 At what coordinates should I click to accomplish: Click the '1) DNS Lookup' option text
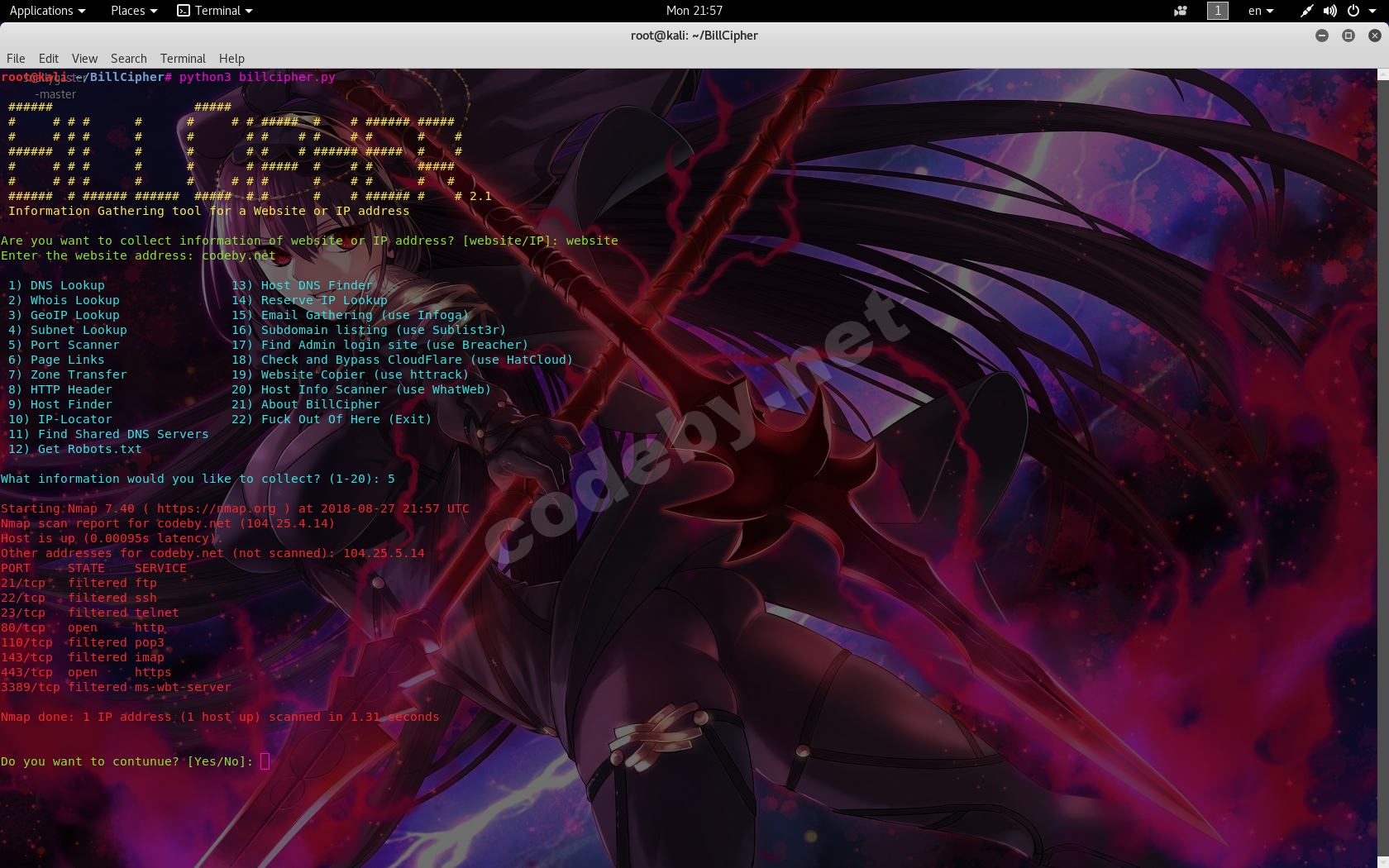click(56, 285)
